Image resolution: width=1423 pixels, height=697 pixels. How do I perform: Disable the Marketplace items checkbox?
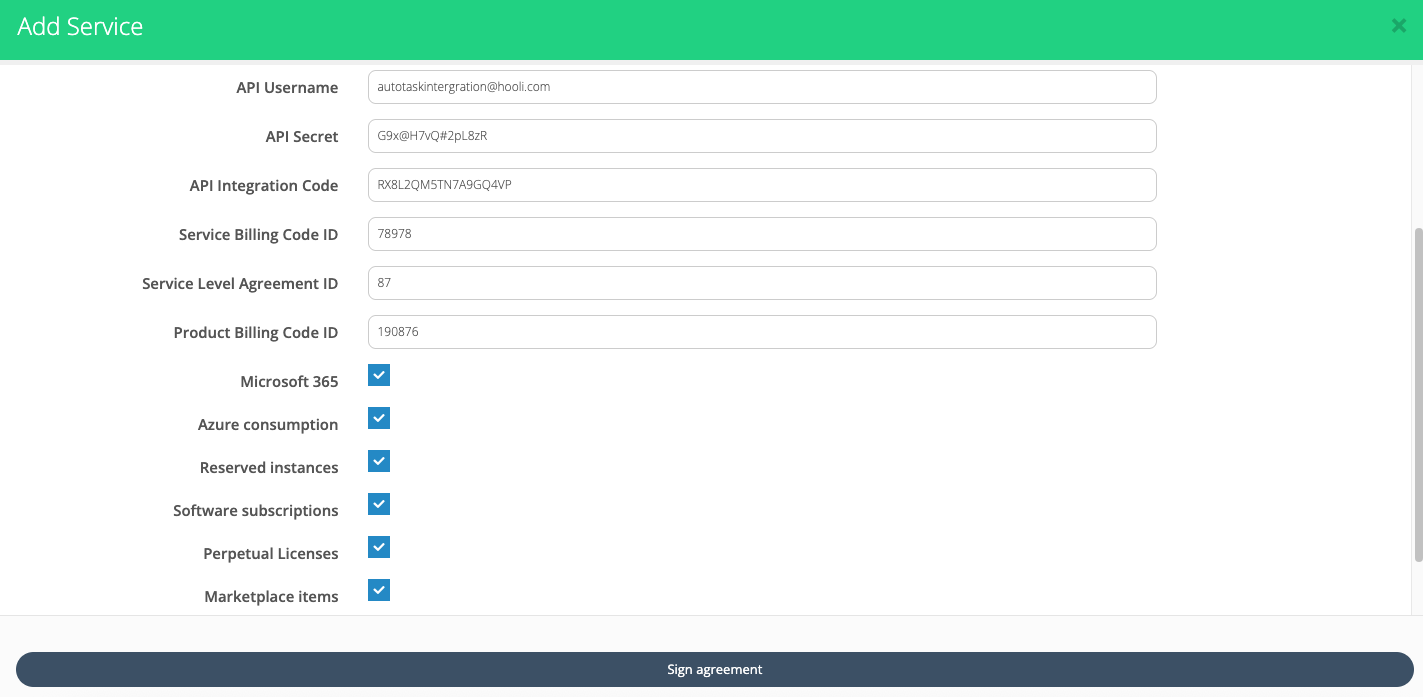tap(379, 590)
